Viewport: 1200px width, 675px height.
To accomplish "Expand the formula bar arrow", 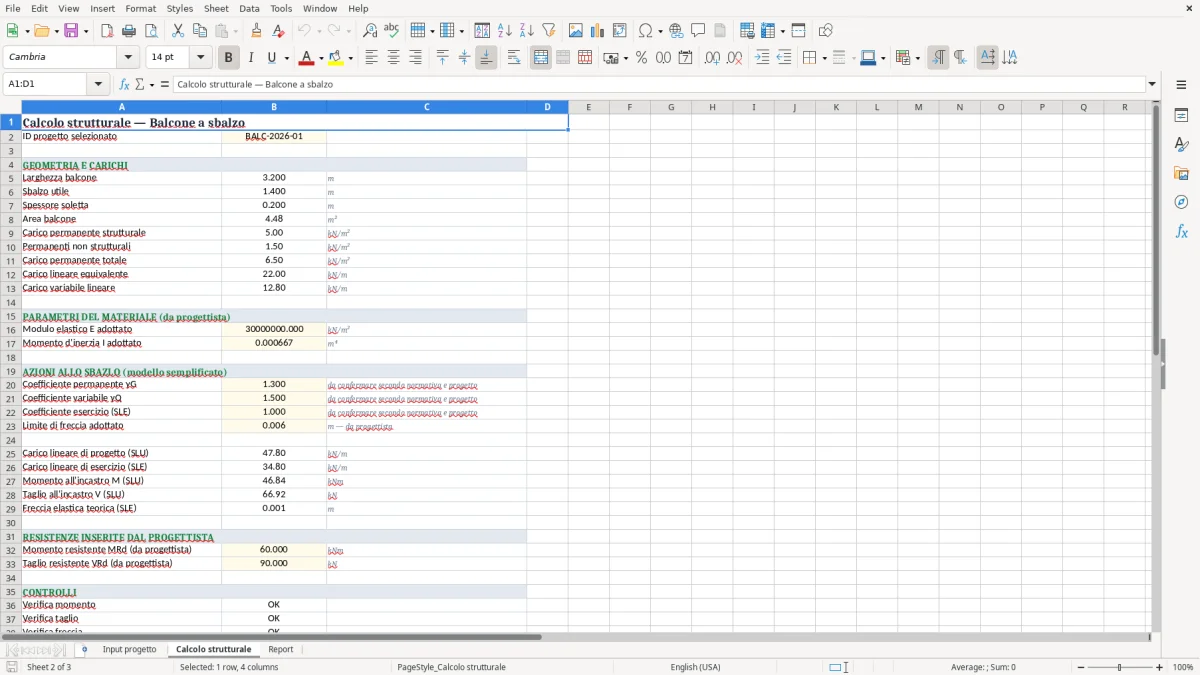I will 1152,85.
